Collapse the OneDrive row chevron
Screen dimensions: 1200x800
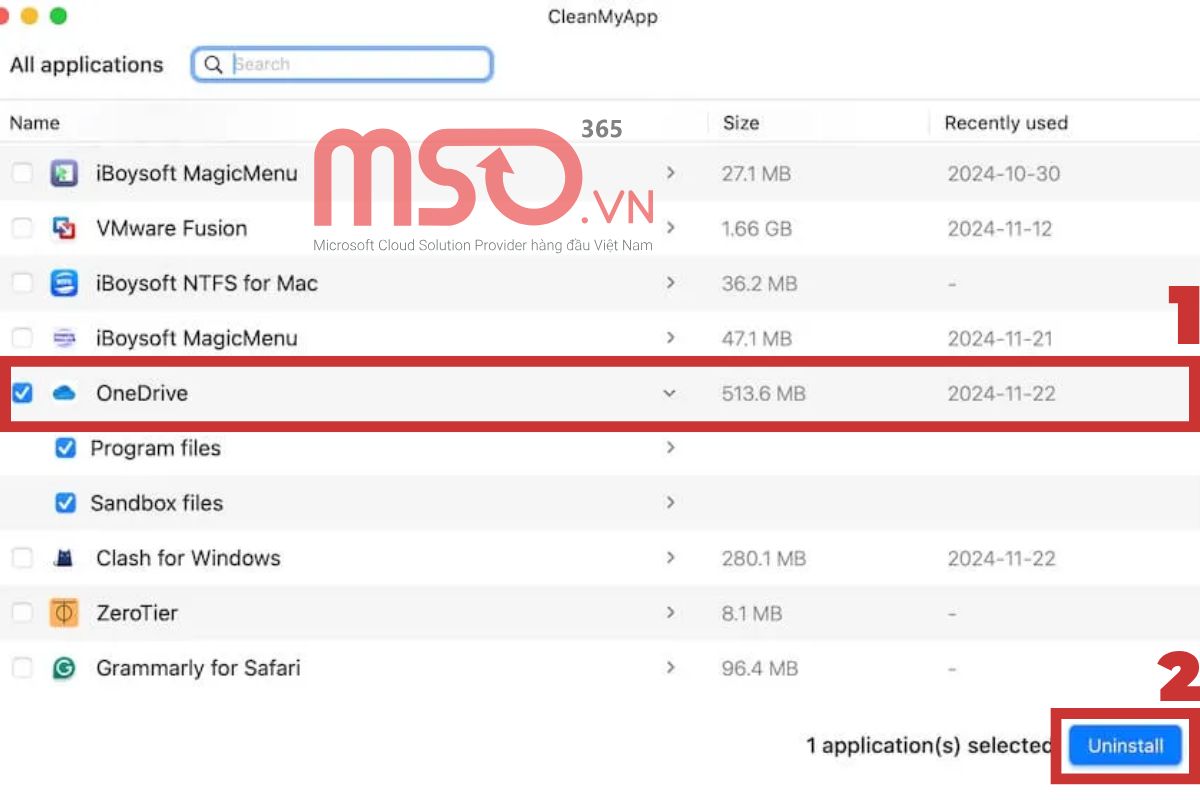coord(670,393)
